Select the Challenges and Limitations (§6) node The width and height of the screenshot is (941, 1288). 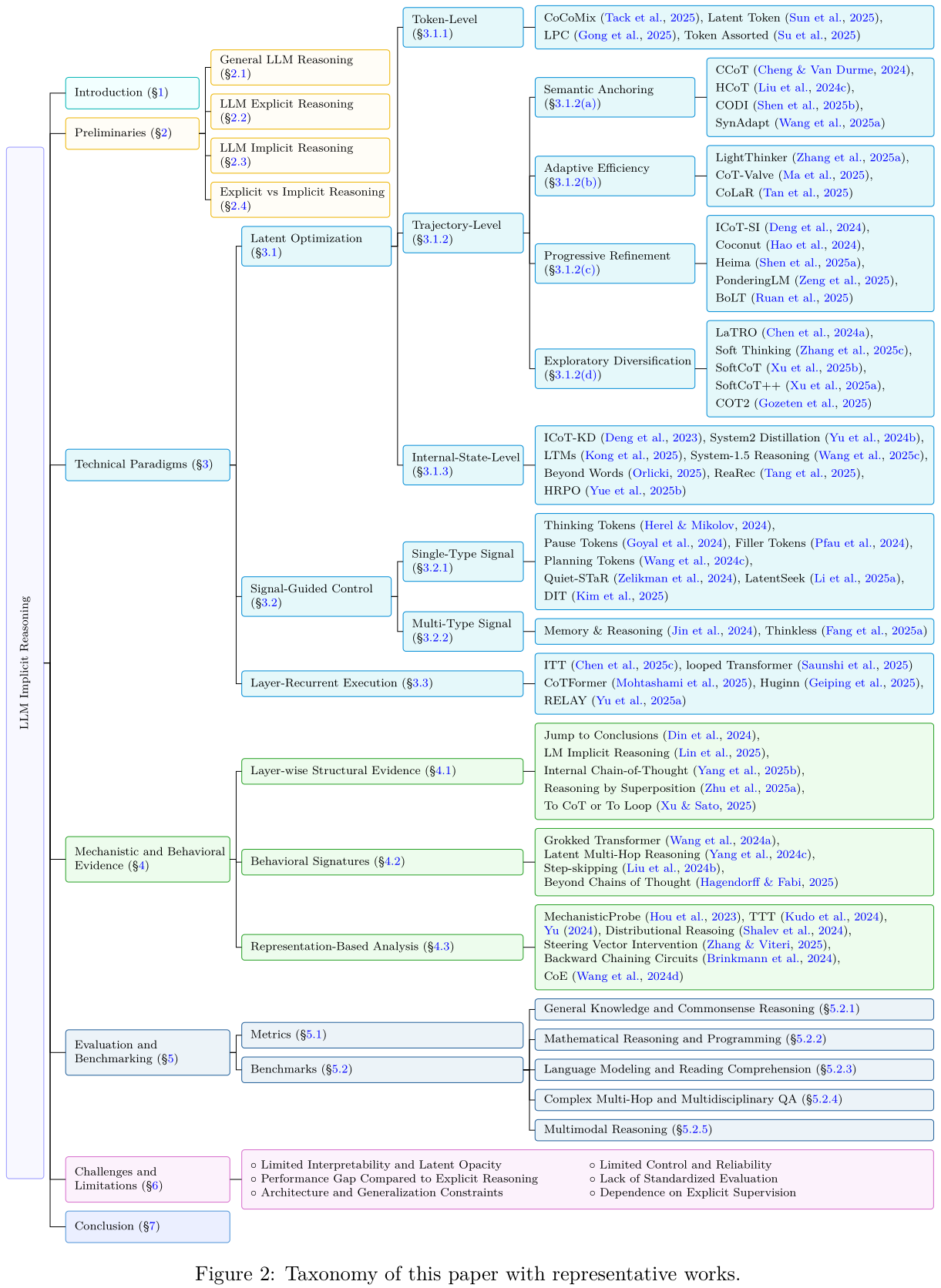[147, 1179]
